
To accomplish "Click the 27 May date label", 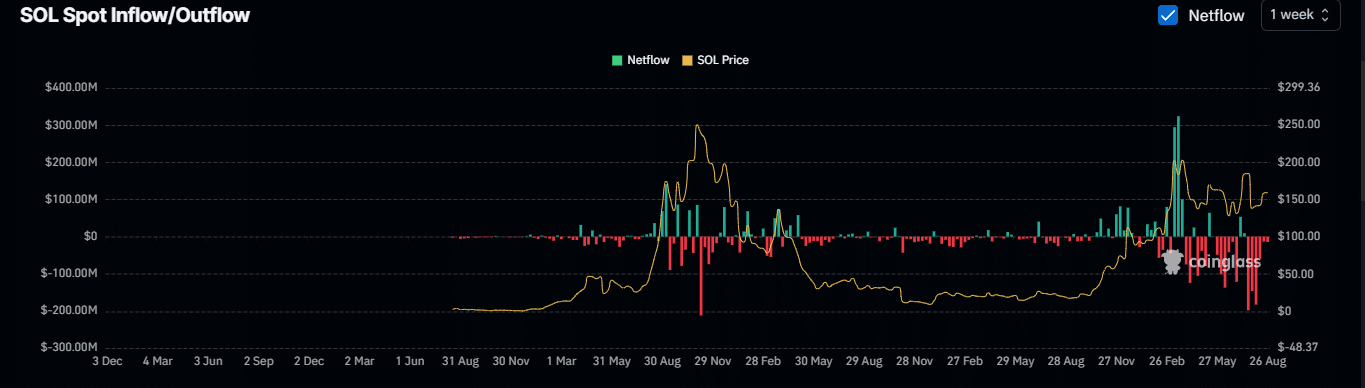I will click(1218, 362).
